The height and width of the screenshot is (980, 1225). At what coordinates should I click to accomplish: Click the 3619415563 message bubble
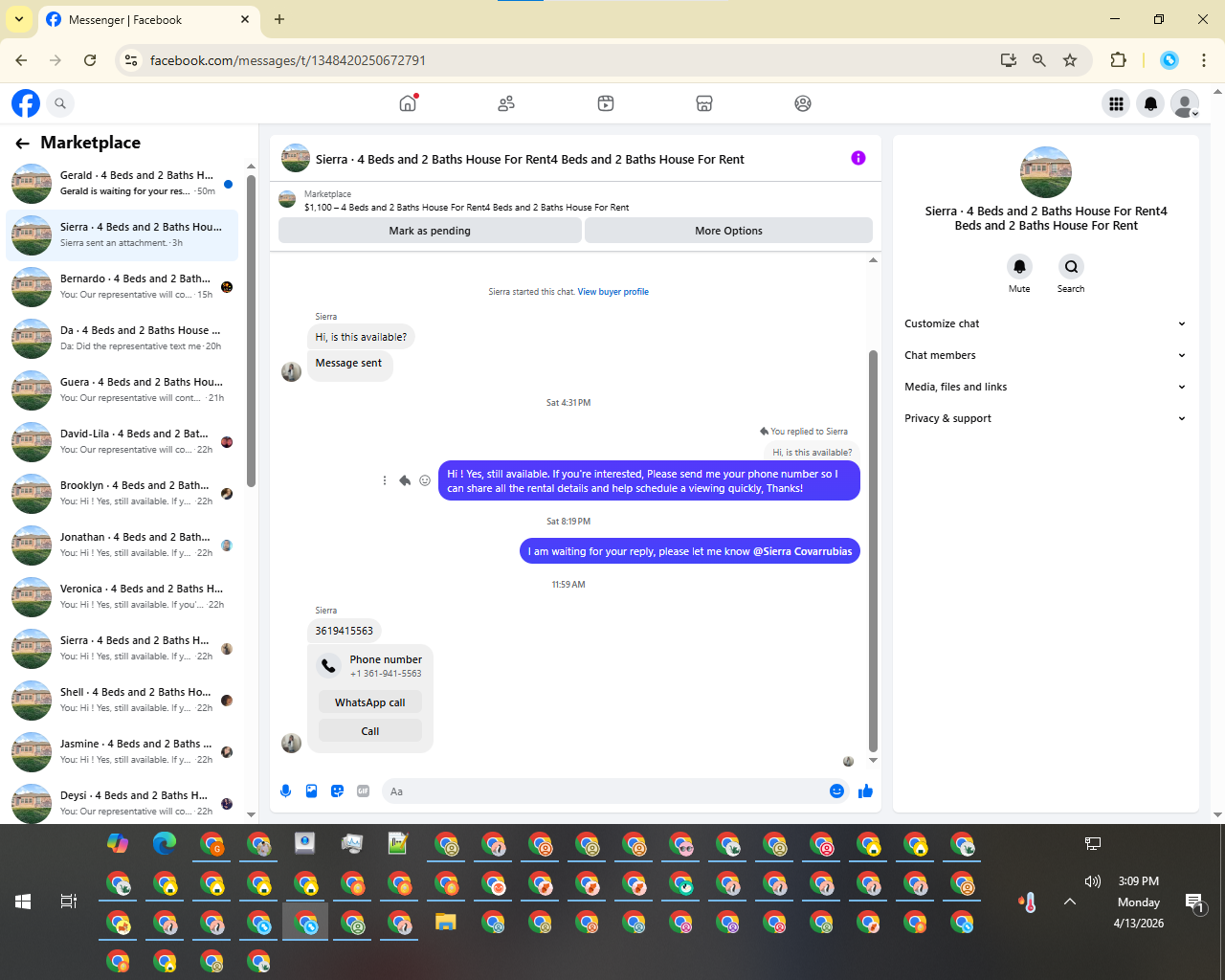tap(345, 631)
